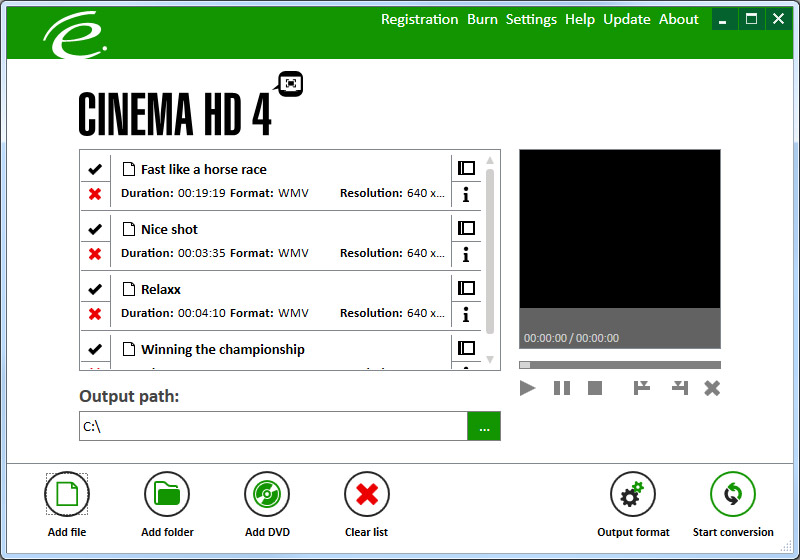The width and height of the screenshot is (800, 560).
Task: Open preview panel icon for Nice shot
Action: pos(466,228)
